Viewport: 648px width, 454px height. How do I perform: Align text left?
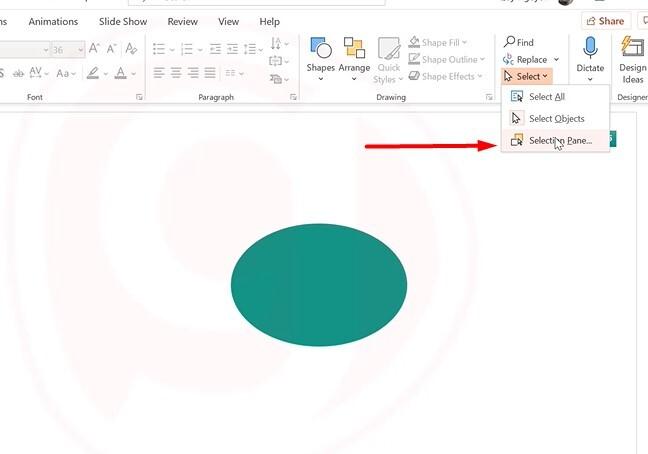coord(159,73)
